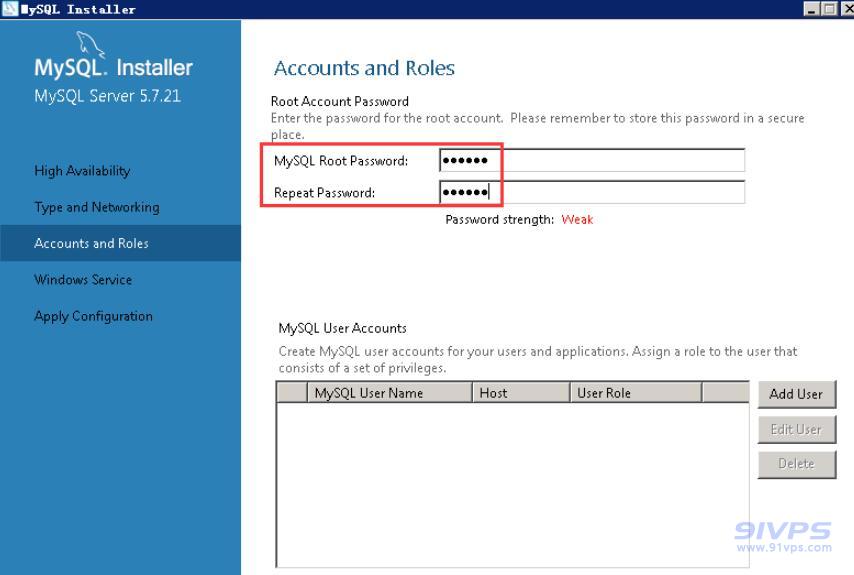Screen dimensions: 854x575
Task: Maximize the MySQL Installer window
Action: point(829,9)
